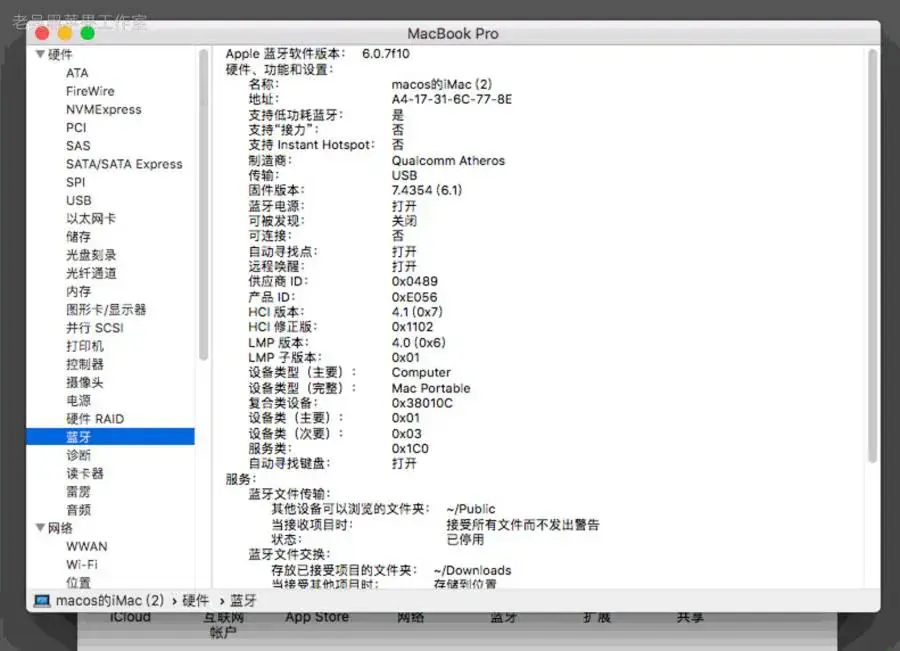Select 摄像头 entry

pyautogui.click(x=84, y=382)
